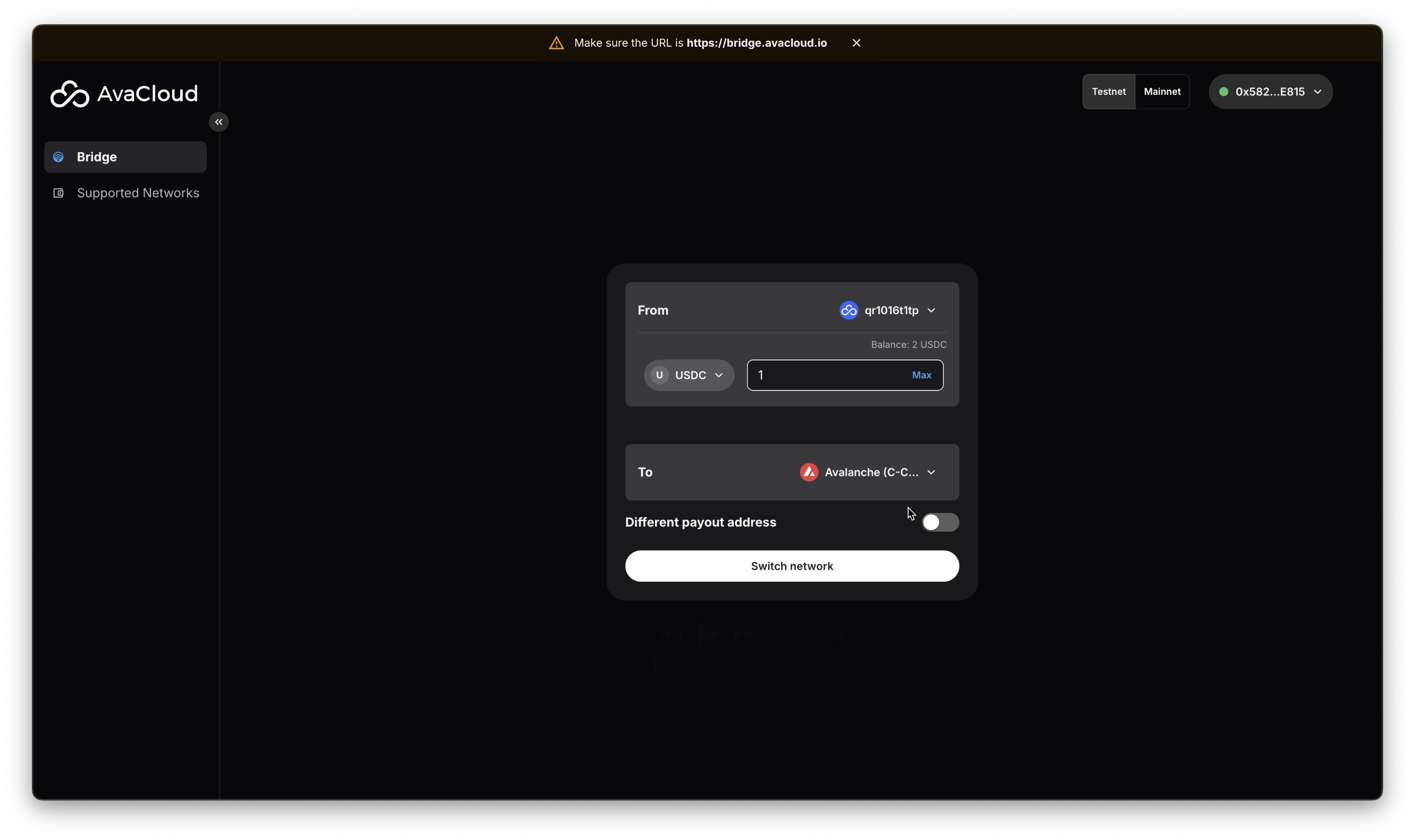This screenshot has height=840, width=1415.
Task: Click the warning triangle icon in banner
Action: coord(556,43)
